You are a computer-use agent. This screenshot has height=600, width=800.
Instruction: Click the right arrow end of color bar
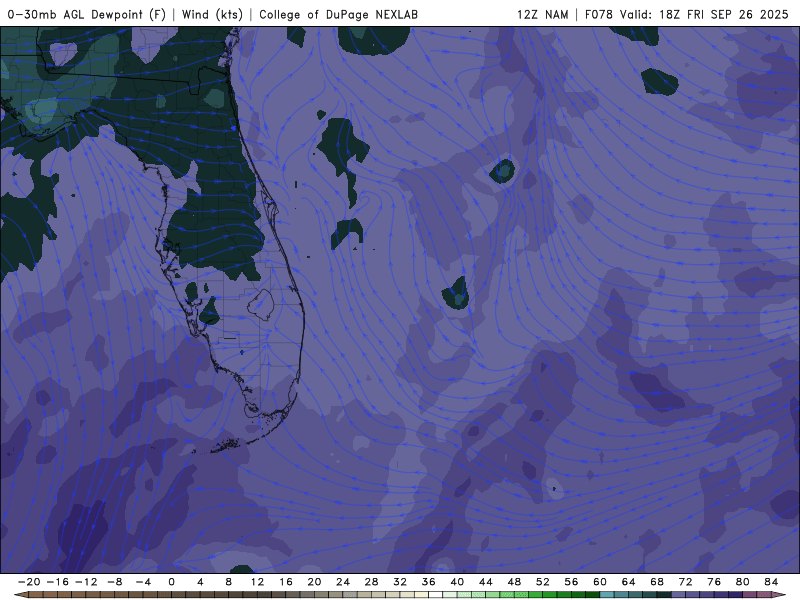coord(780,595)
